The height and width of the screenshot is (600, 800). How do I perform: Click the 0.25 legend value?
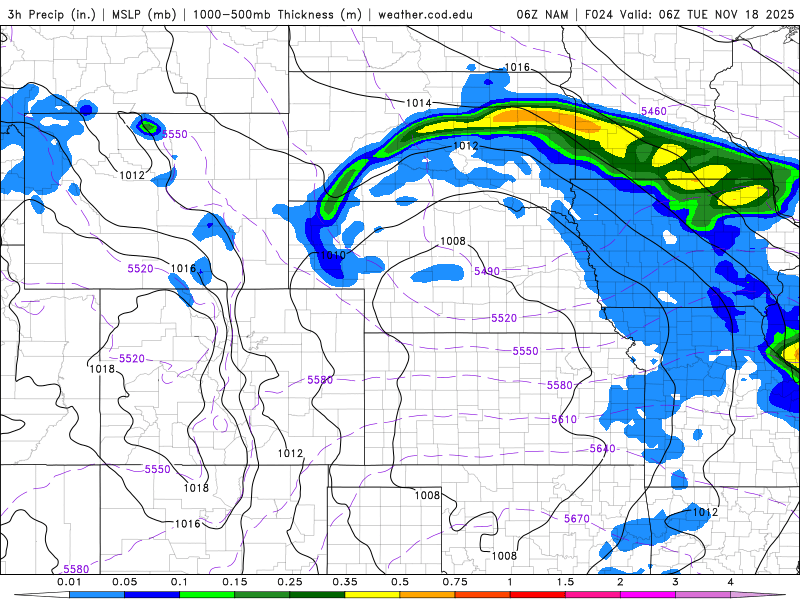[x=290, y=582]
